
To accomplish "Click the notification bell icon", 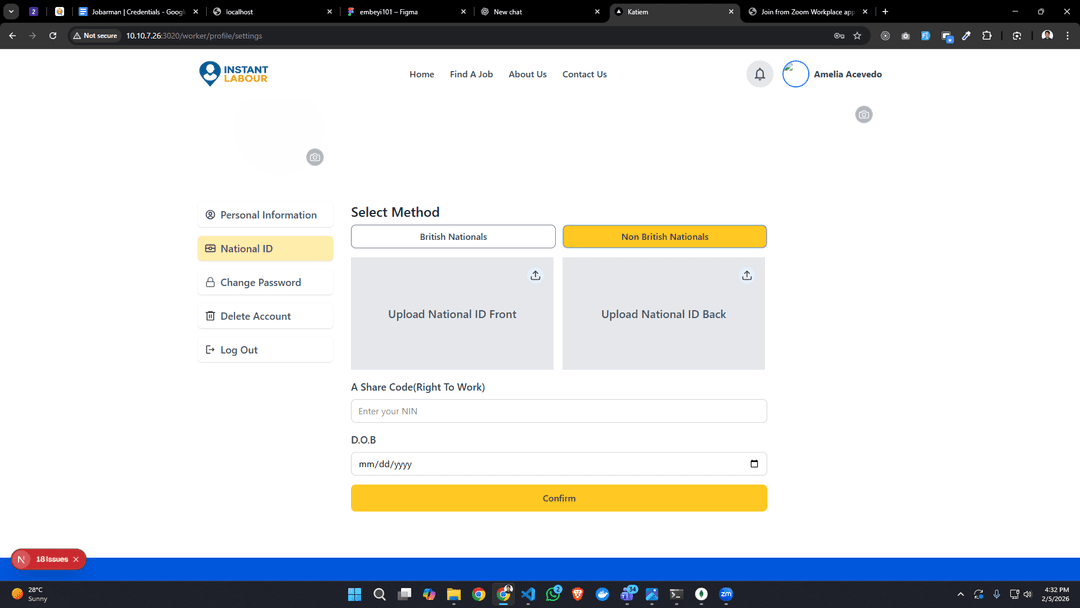I will [759, 74].
